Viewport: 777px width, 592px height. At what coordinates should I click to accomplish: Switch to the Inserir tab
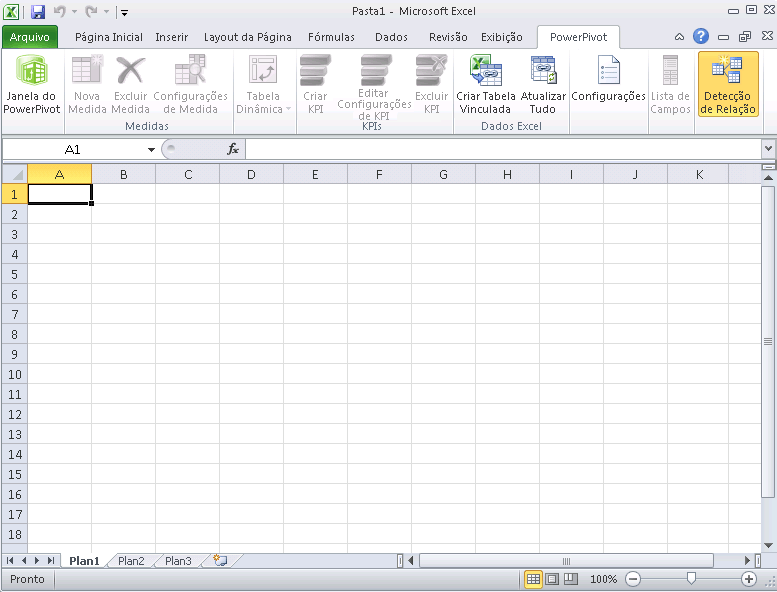pyautogui.click(x=171, y=37)
